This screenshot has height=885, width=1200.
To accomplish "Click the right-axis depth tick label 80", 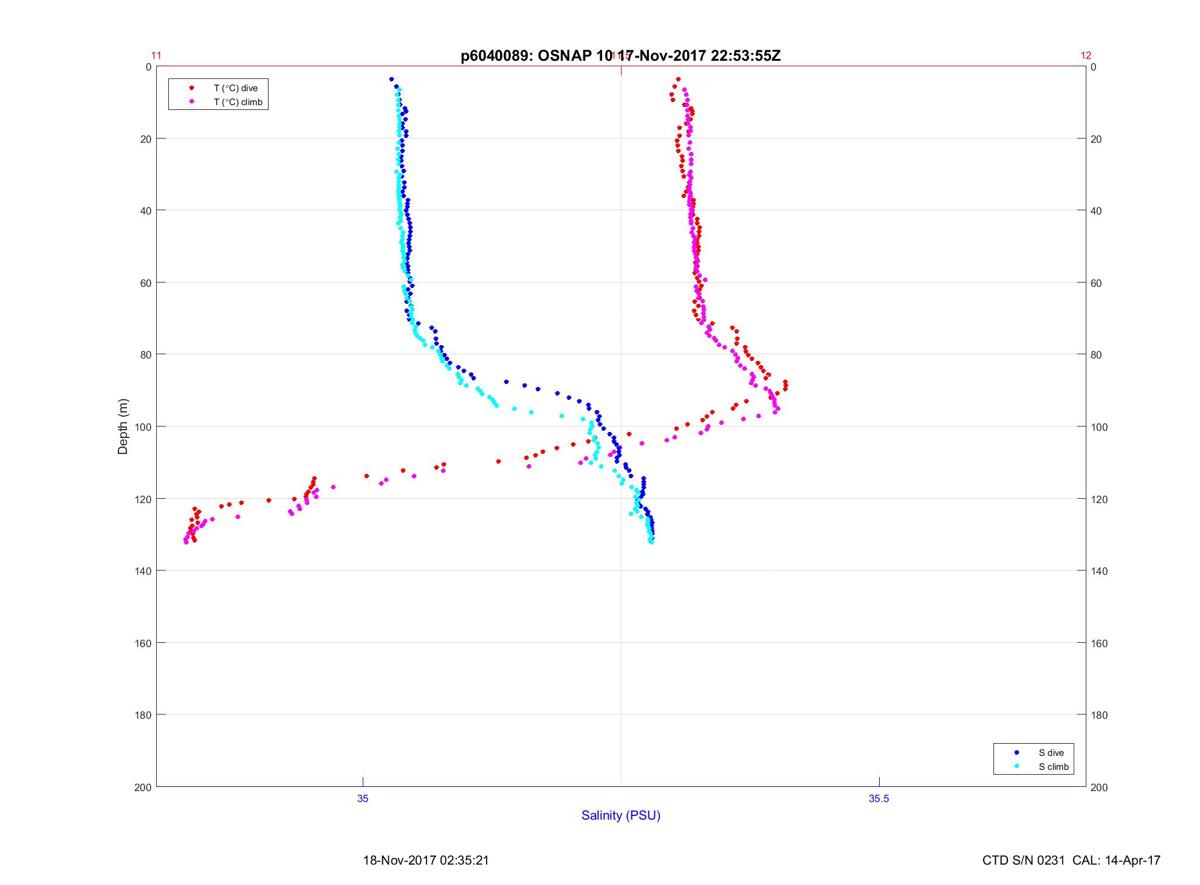I will [x=1097, y=355].
